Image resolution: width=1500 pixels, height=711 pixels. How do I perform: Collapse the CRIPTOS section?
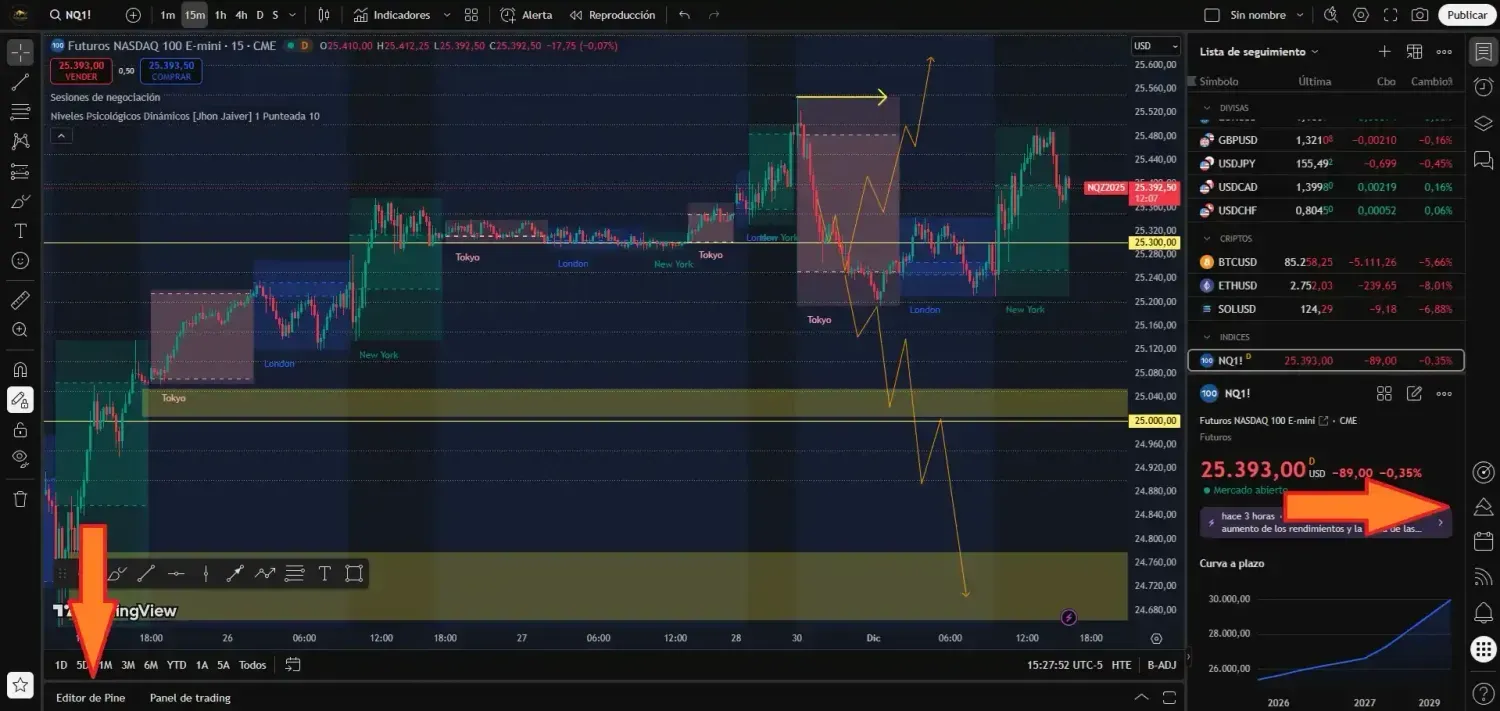(x=1206, y=239)
